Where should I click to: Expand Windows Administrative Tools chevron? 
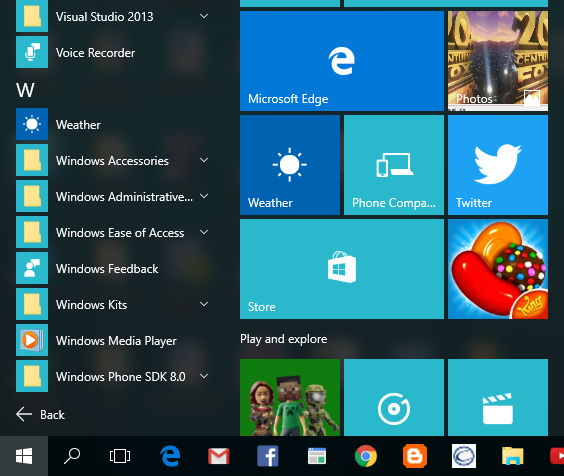pyautogui.click(x=204, y=196)
